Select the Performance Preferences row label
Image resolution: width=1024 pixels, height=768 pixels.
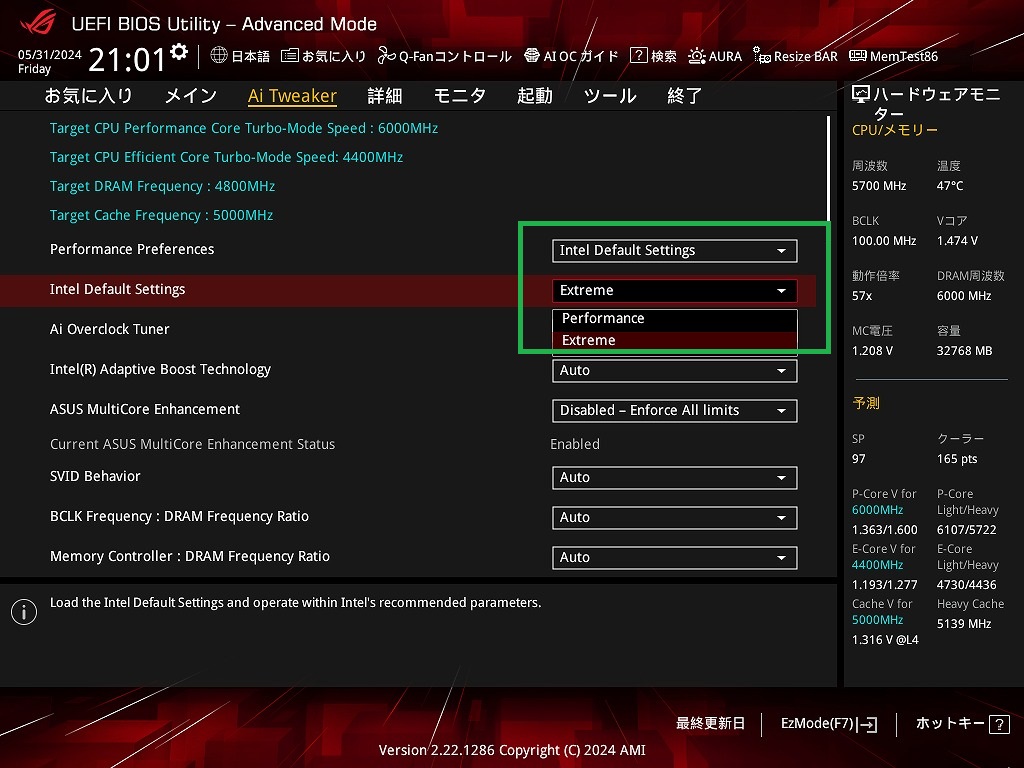(132, 249)
